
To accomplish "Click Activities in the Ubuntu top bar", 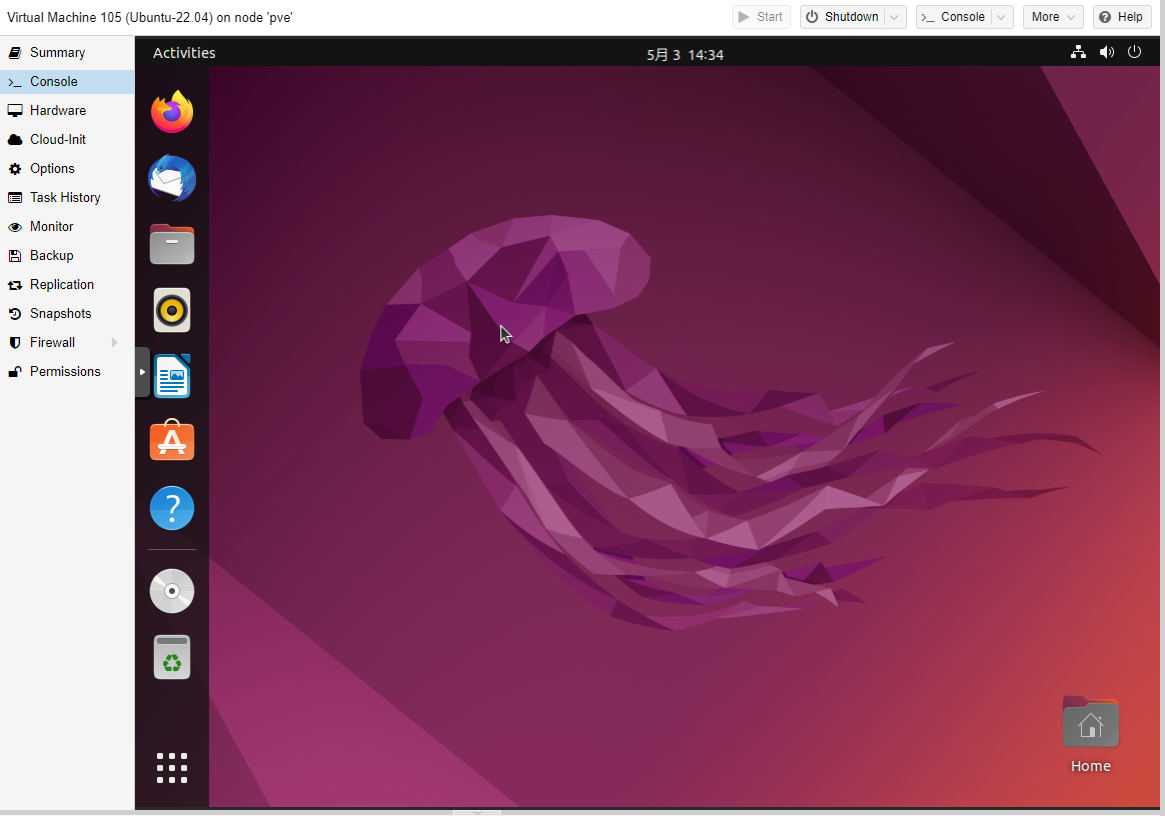I will [184, 53].
